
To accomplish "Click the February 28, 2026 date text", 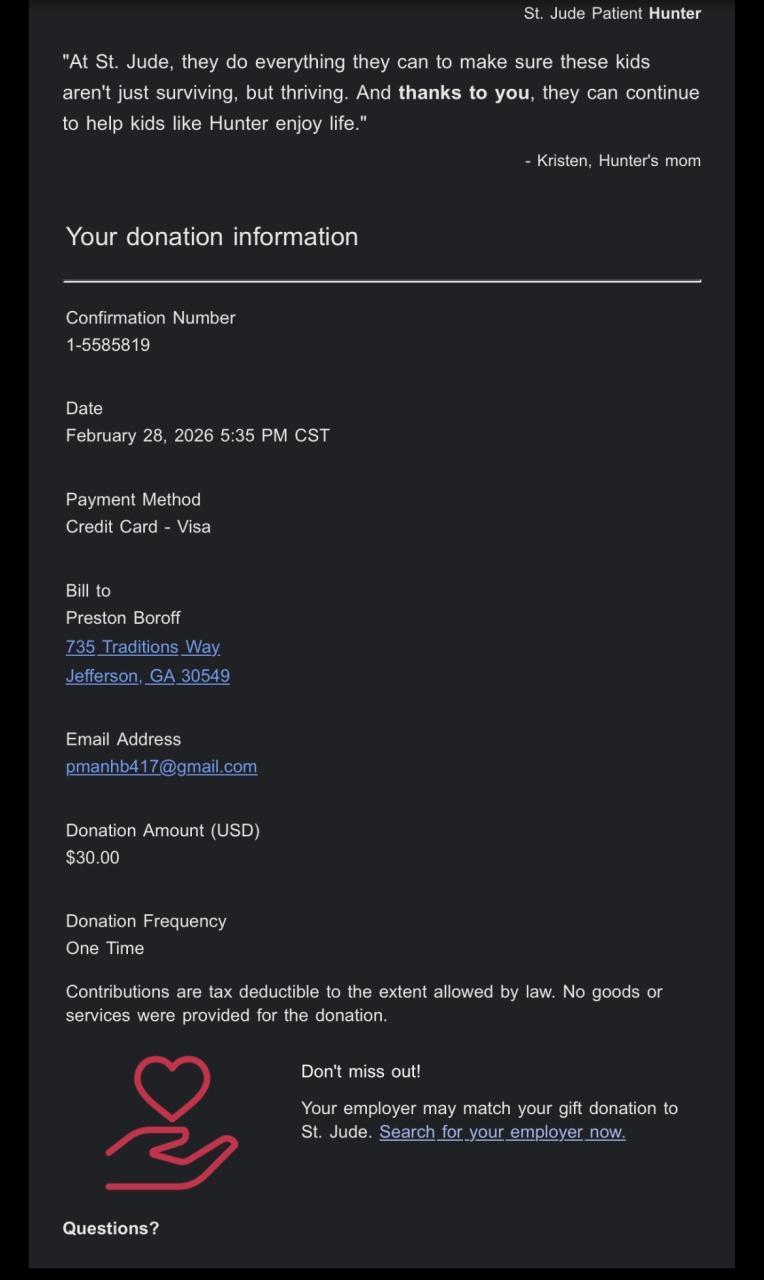I will tap(197, 436).
